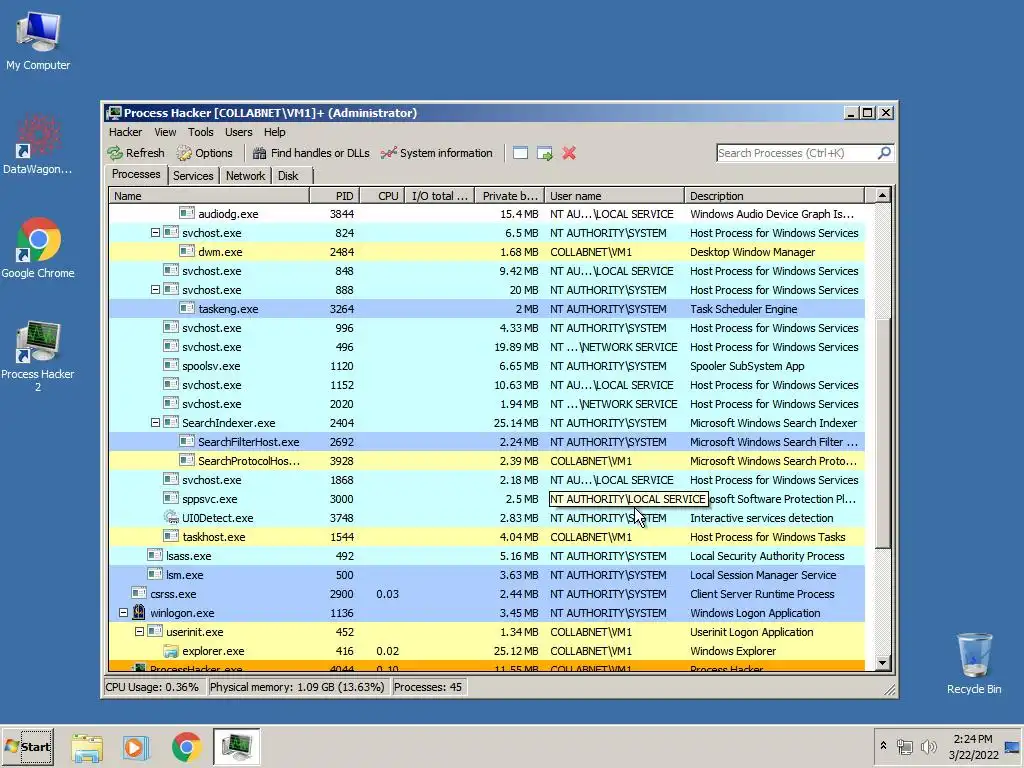This screenshot has height=768, width=1024.
Task: Click the process list scroll up arrow
Action: [882, 195]
